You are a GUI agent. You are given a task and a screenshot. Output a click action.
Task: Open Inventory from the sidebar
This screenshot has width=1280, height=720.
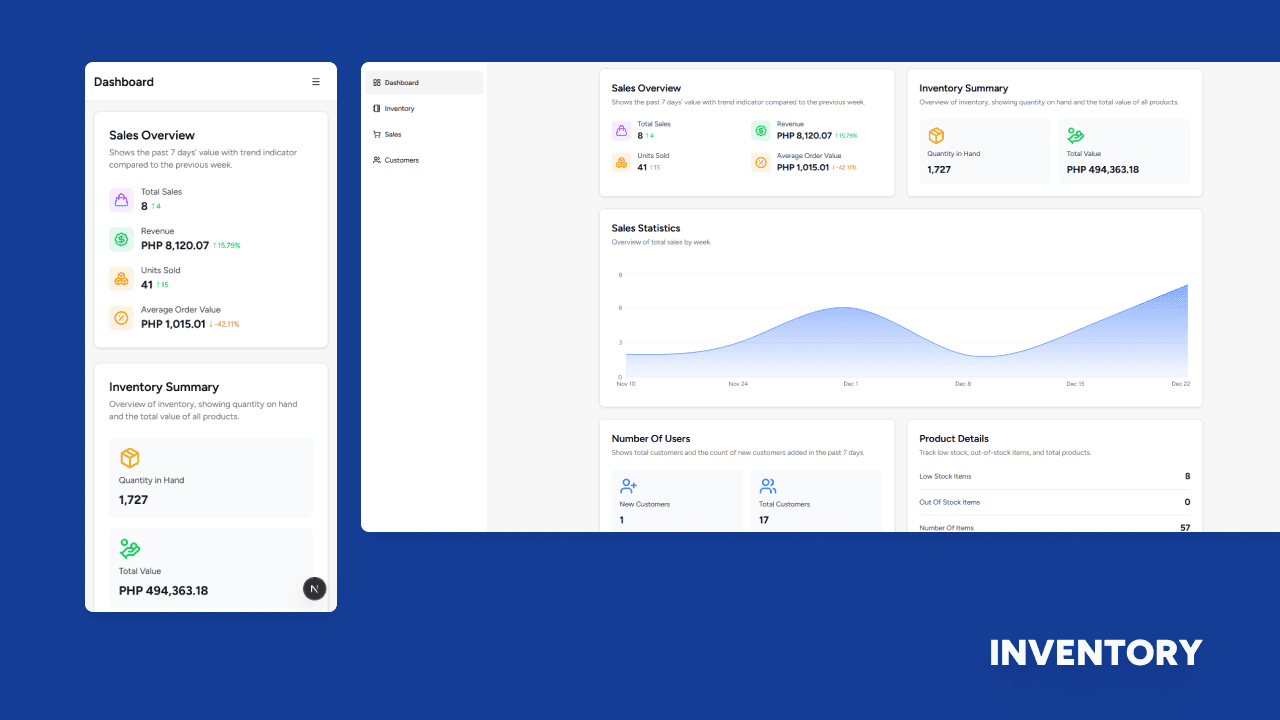point(399,109)
